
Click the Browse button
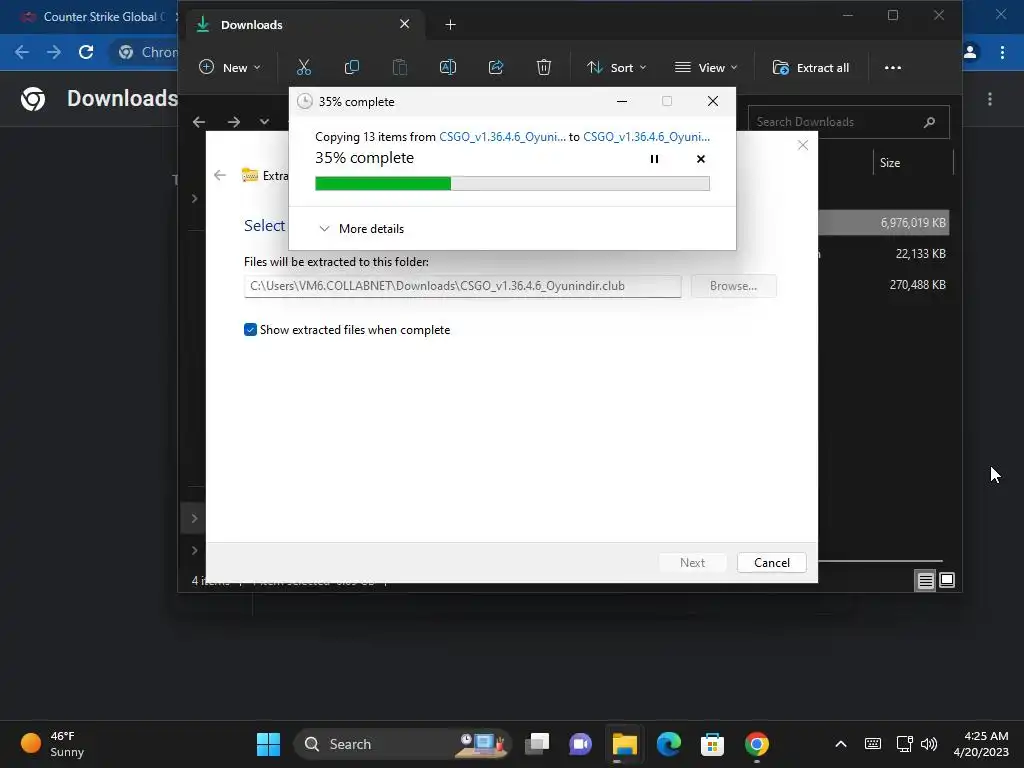[x=733, y=286]
